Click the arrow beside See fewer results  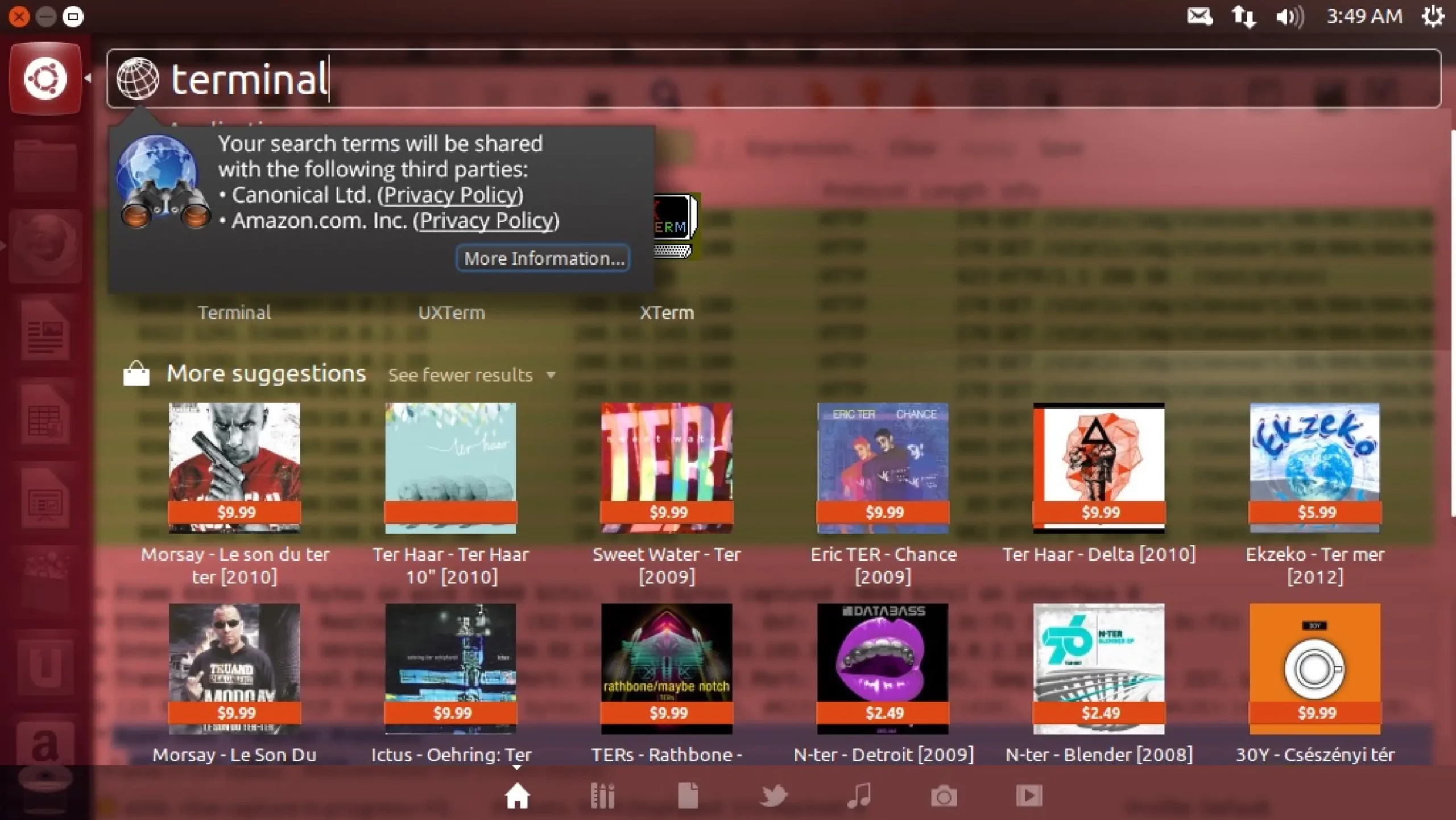(551, 375)
